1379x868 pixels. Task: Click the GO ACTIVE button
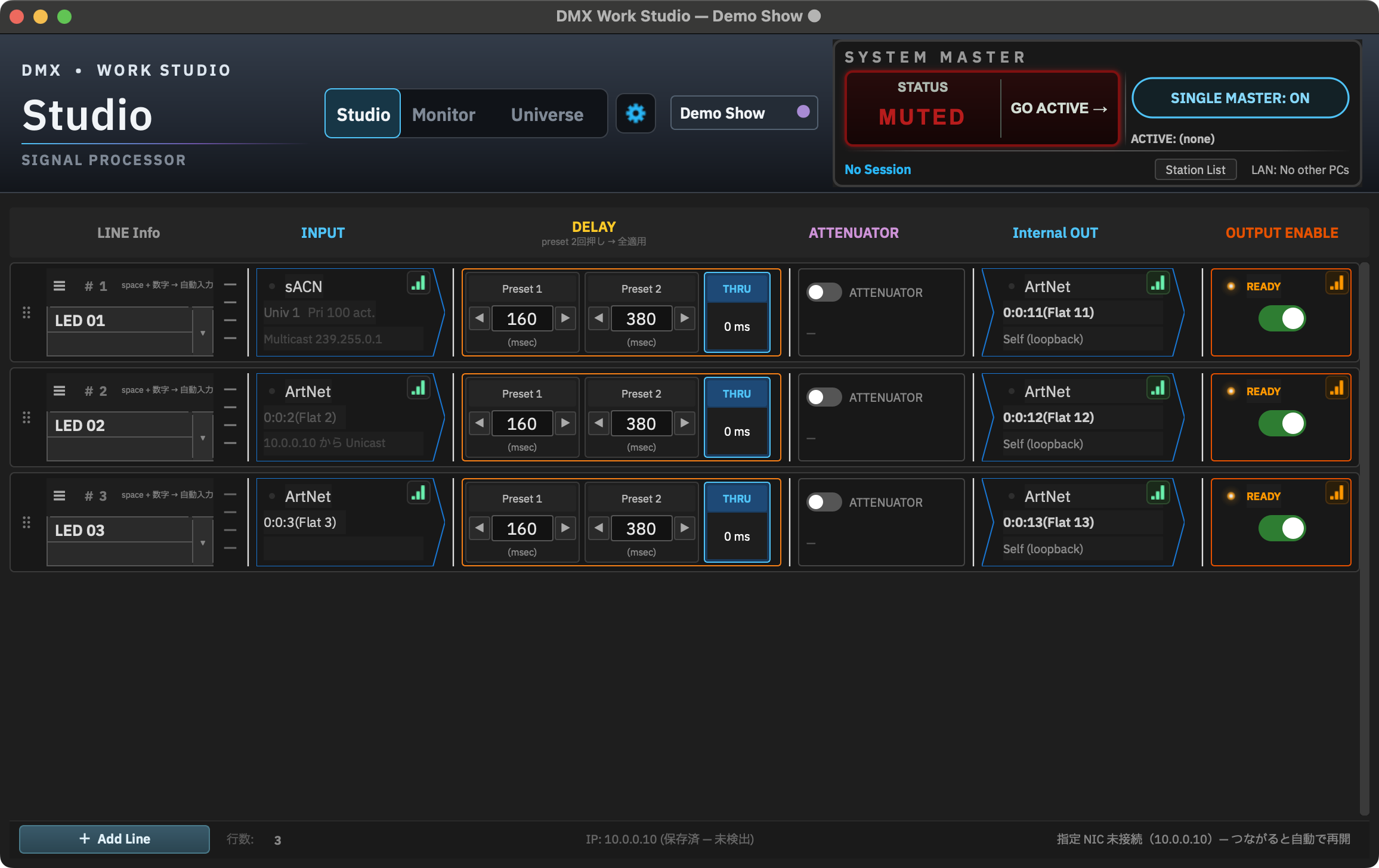click(1059, 108)
